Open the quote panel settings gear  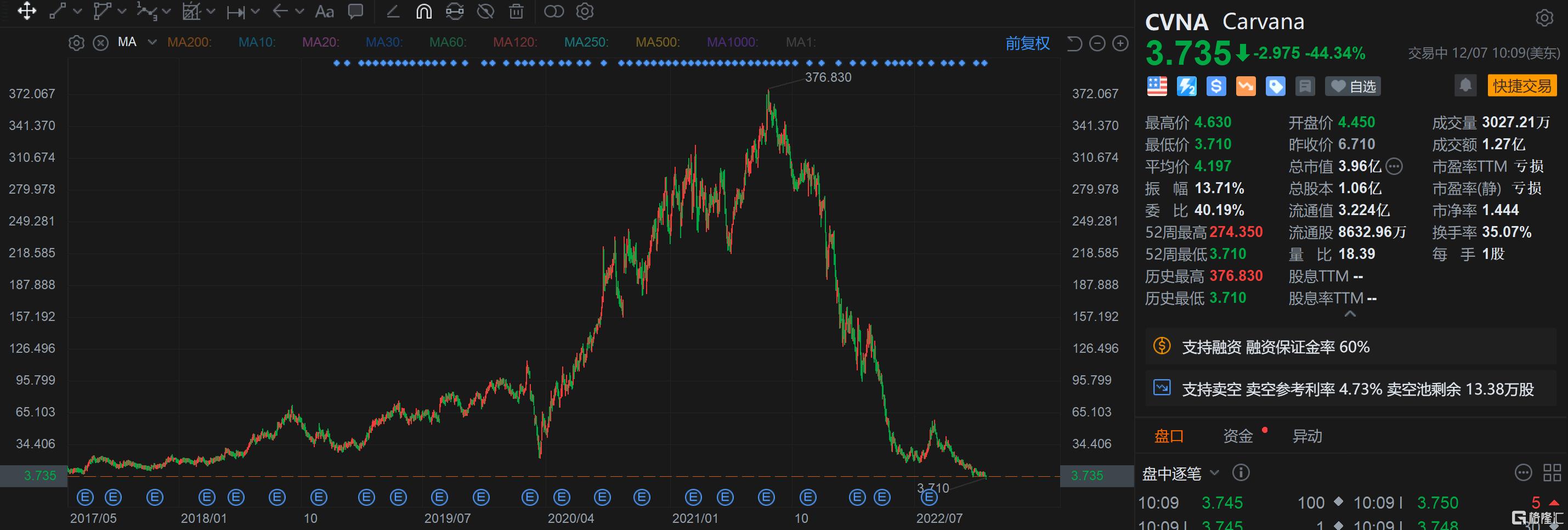pyautogui.click(x=1544, y=18)
